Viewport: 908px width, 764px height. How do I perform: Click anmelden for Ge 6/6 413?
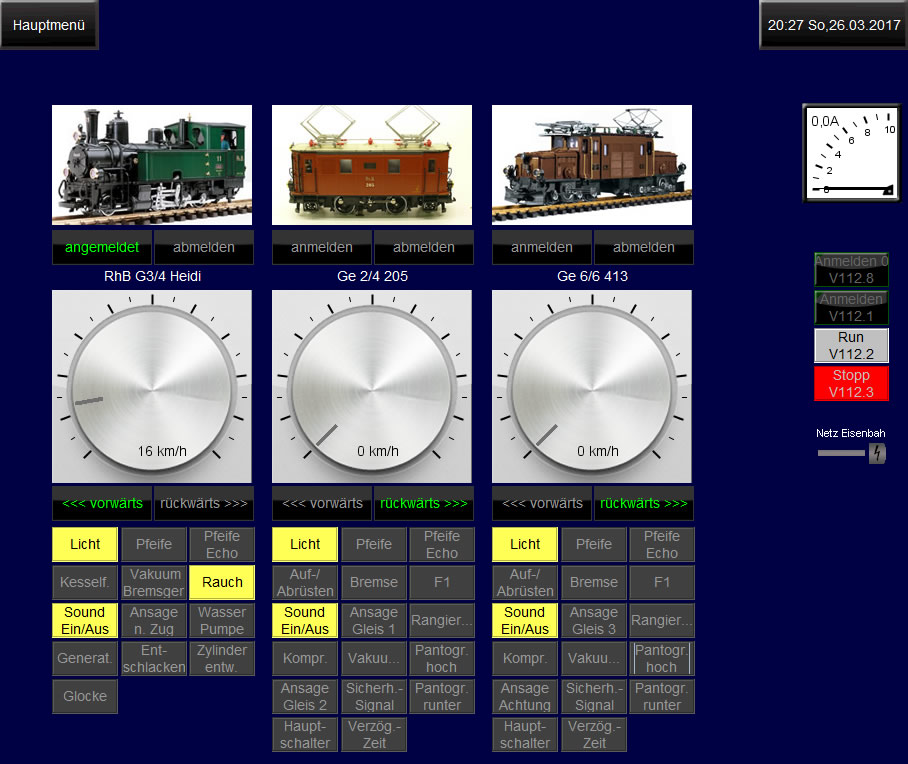[x=542, y=247]
